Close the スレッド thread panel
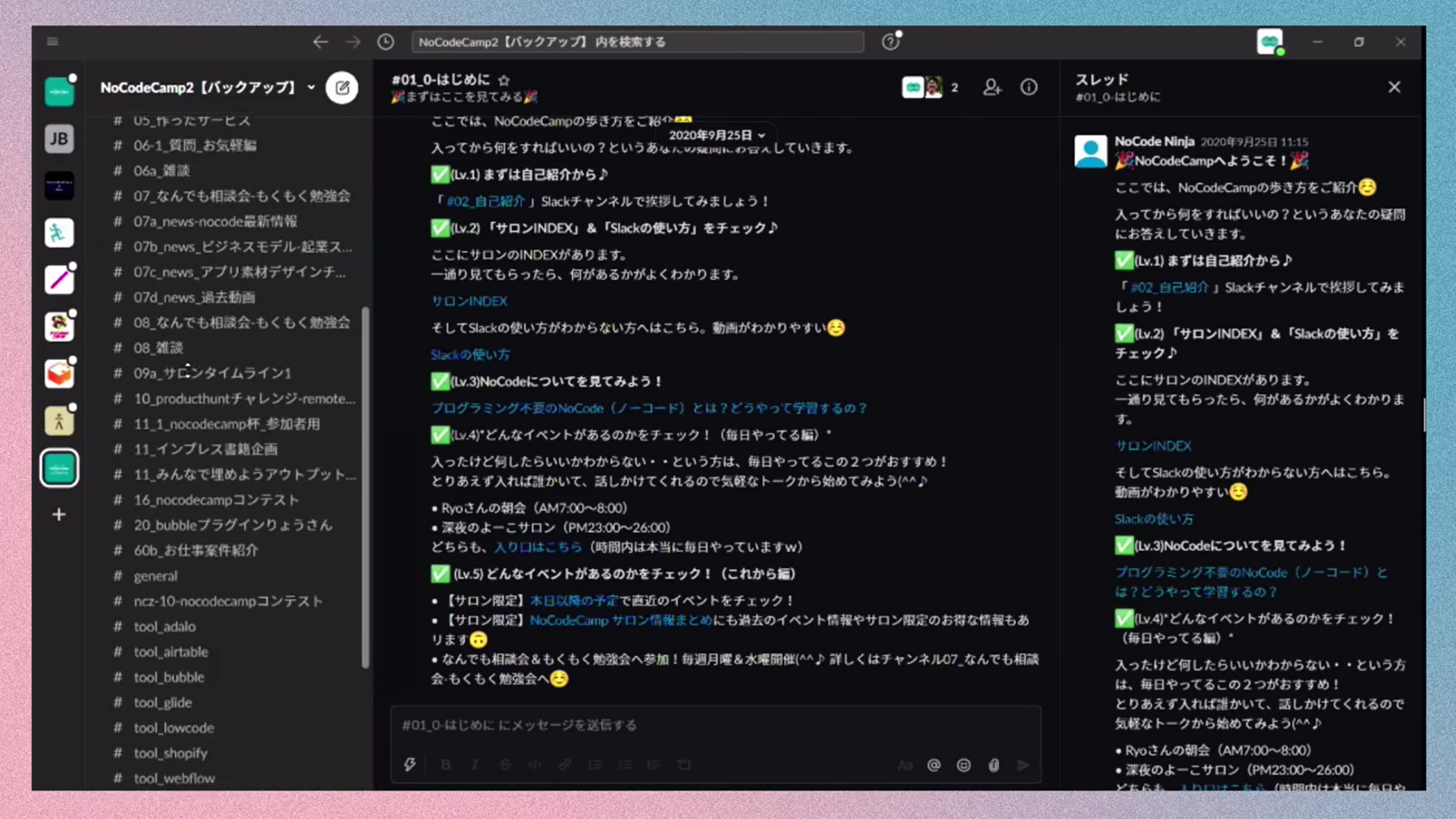 click(1394, 87)
